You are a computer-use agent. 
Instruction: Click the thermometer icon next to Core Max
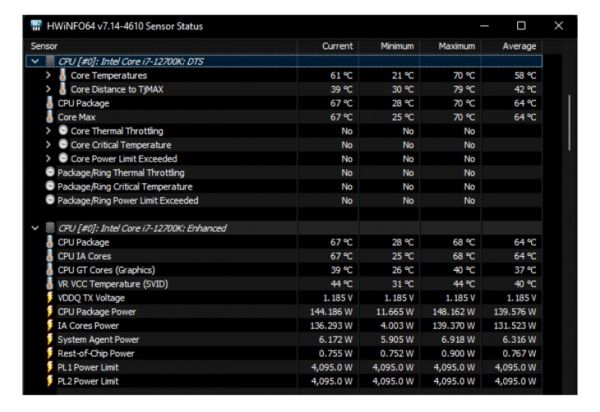tap(50, 117)
